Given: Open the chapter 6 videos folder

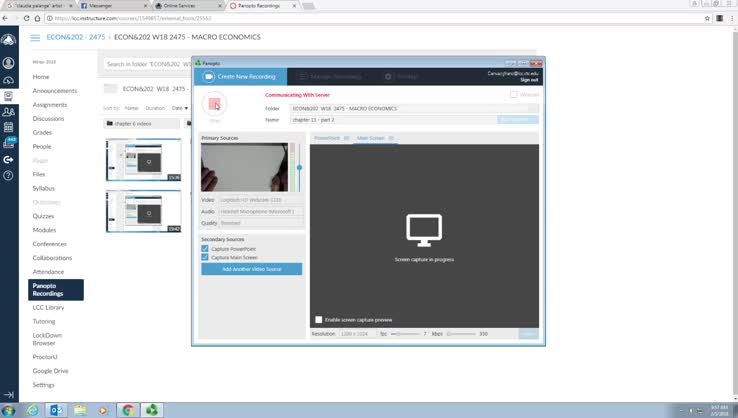Looking at the screenshot, I should pyautogui.click(x=142, y=124).
